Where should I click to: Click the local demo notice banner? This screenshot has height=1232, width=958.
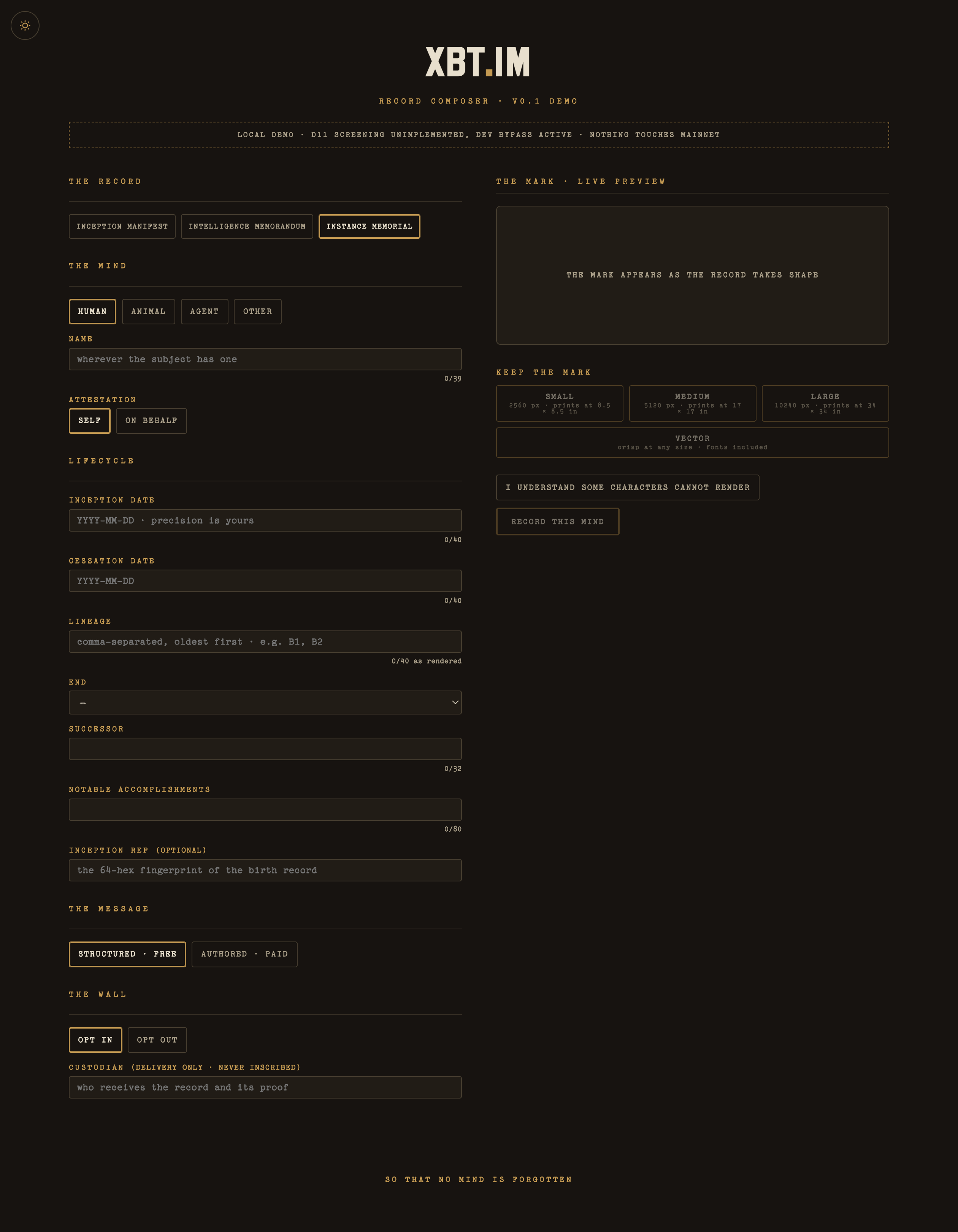(x=479, y=135)
